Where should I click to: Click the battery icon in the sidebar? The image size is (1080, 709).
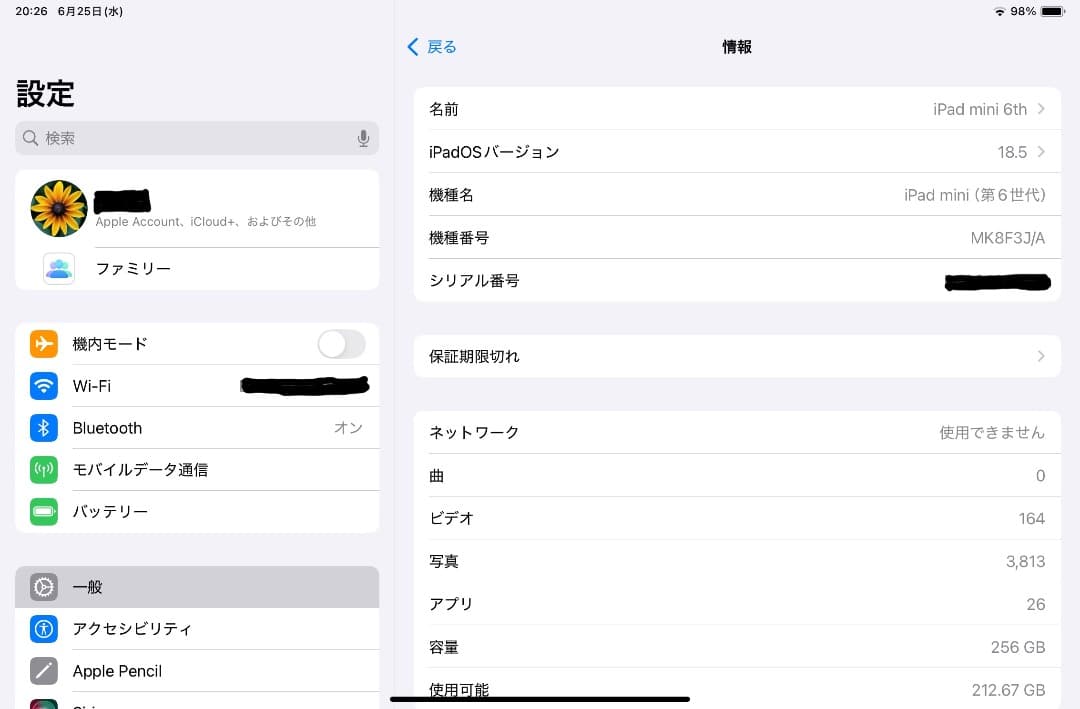(x=44, y=512)
